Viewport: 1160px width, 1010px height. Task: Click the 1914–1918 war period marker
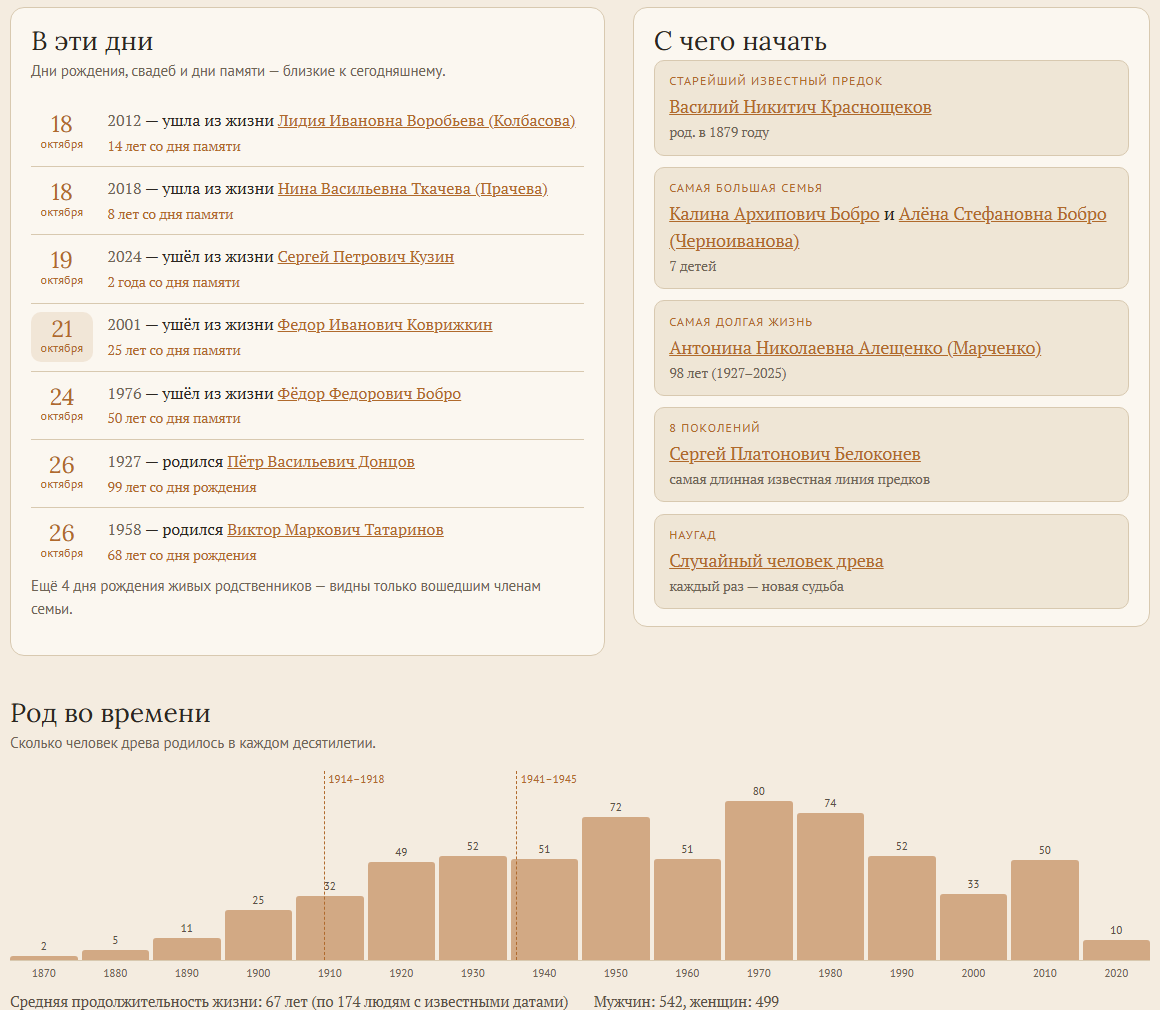click(356, 779)
